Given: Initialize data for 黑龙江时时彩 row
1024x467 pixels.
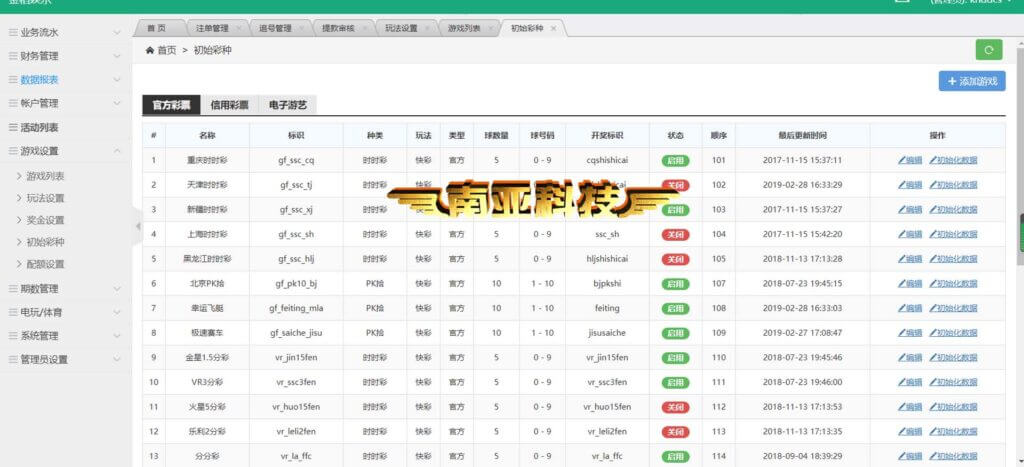Looking at the screenshot, I should pyautogui.click(x=953, y=259).
